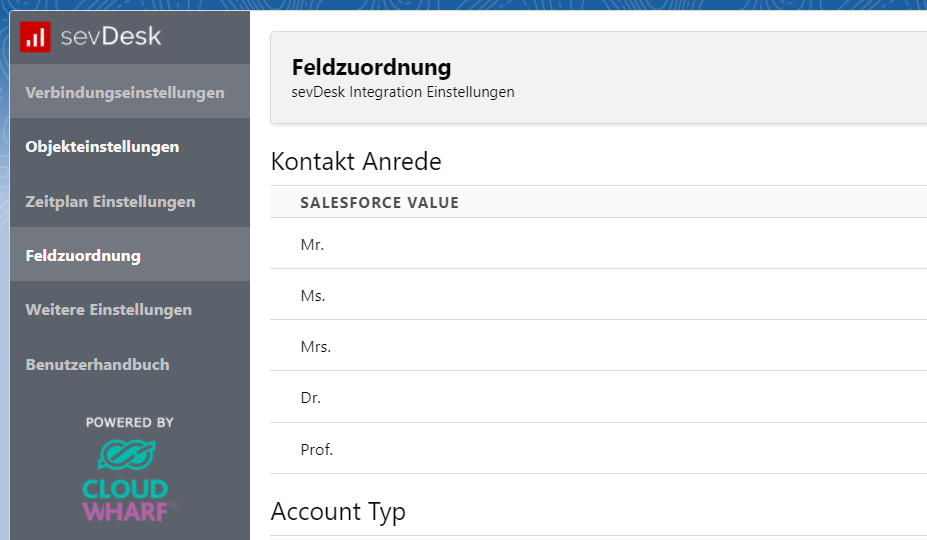Select the Feldzuordnung sidebar item

[x=83, y=256]
